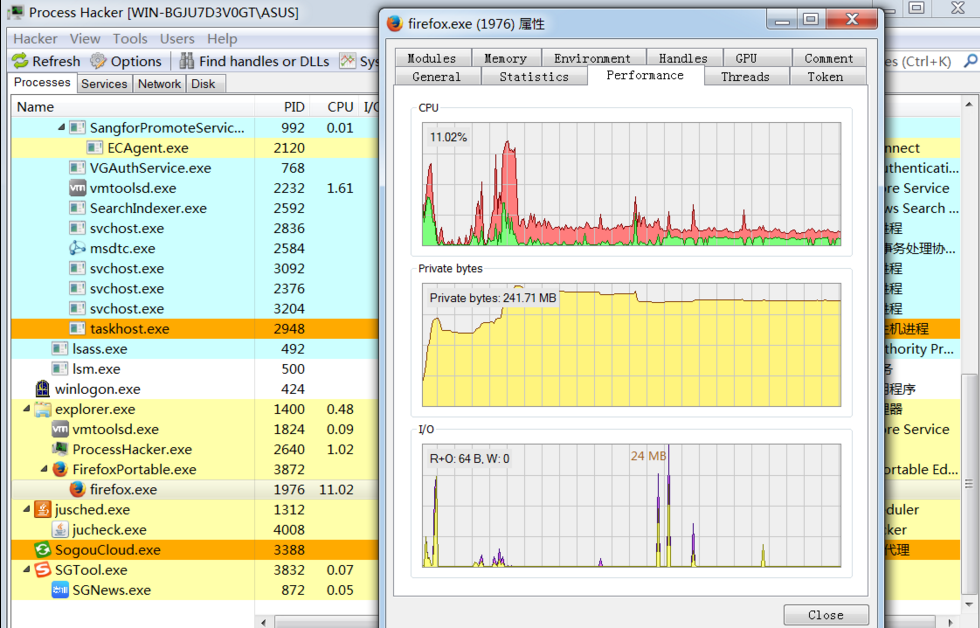Open the Tools menu
The width and height of the screenshot is (980, 628).
pos(131,39)
